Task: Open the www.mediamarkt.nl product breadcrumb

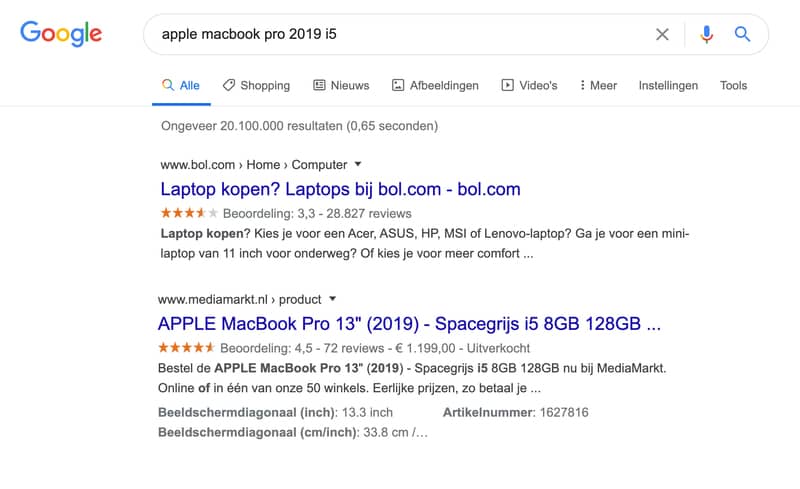Action: 240,300
